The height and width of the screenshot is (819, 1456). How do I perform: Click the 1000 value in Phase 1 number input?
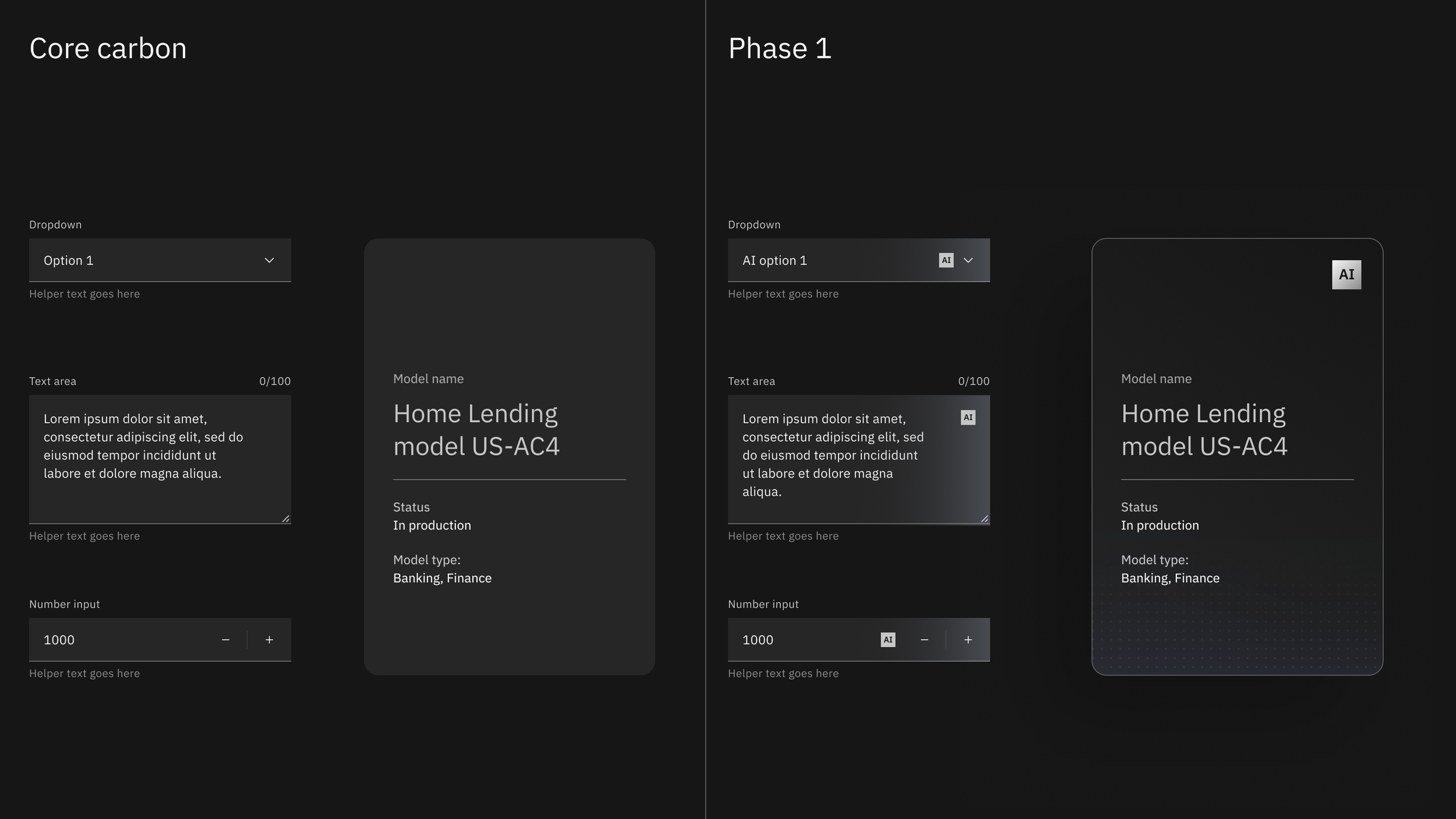(x=758, y=640)
